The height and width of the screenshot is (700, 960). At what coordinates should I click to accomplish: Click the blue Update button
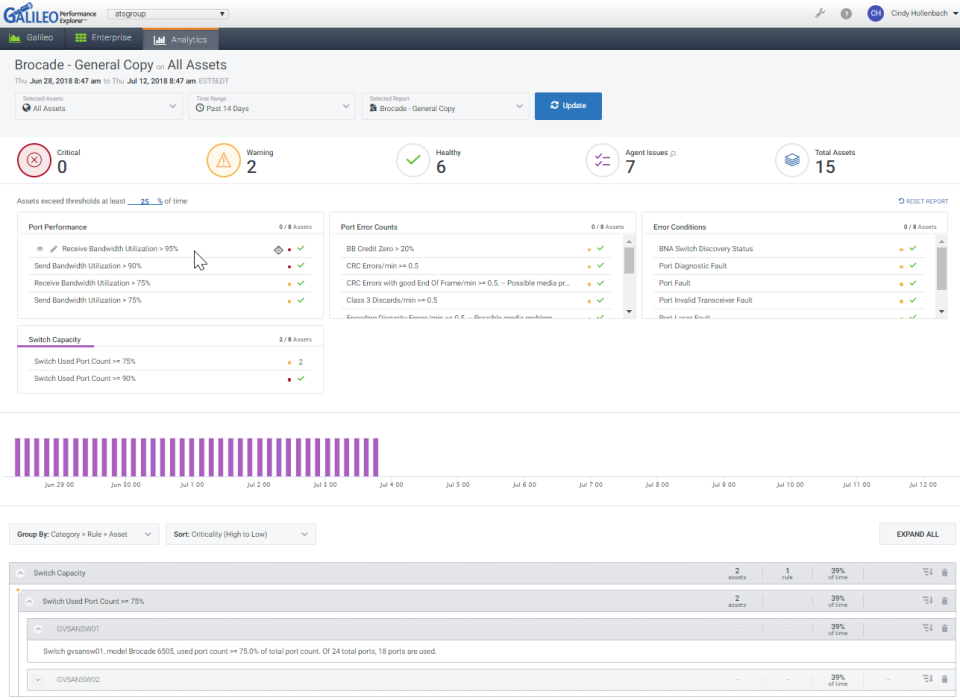pyautogui.click(x=568, y=105)
